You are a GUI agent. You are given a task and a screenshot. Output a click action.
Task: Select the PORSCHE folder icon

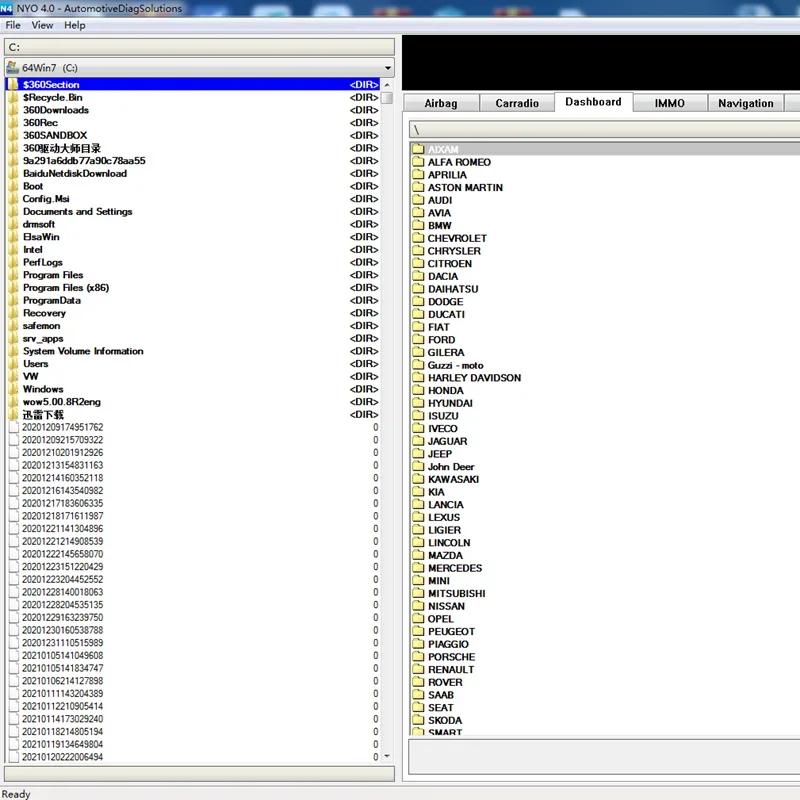pos(419,657)
